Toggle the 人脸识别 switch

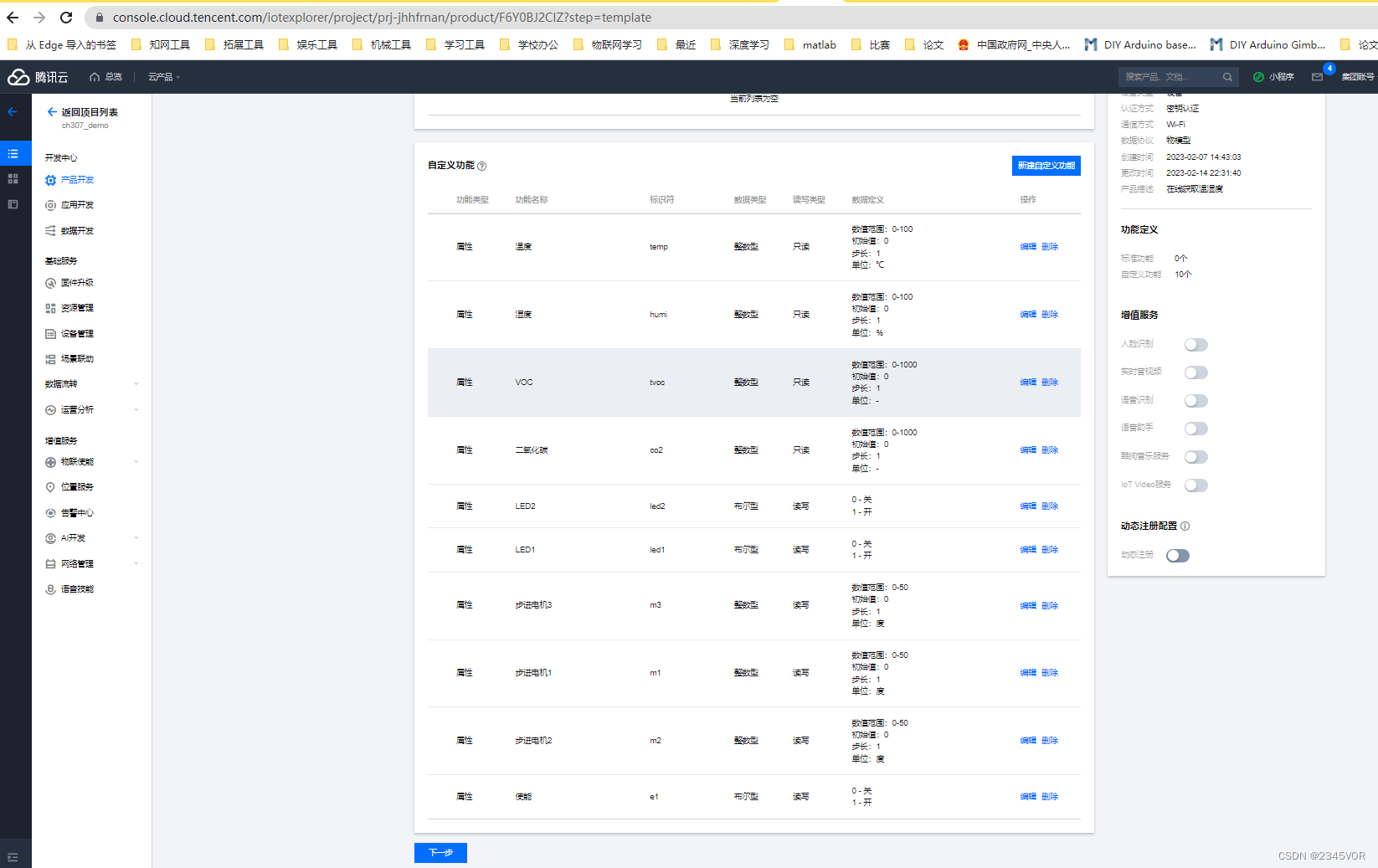tap(1196, 345)
